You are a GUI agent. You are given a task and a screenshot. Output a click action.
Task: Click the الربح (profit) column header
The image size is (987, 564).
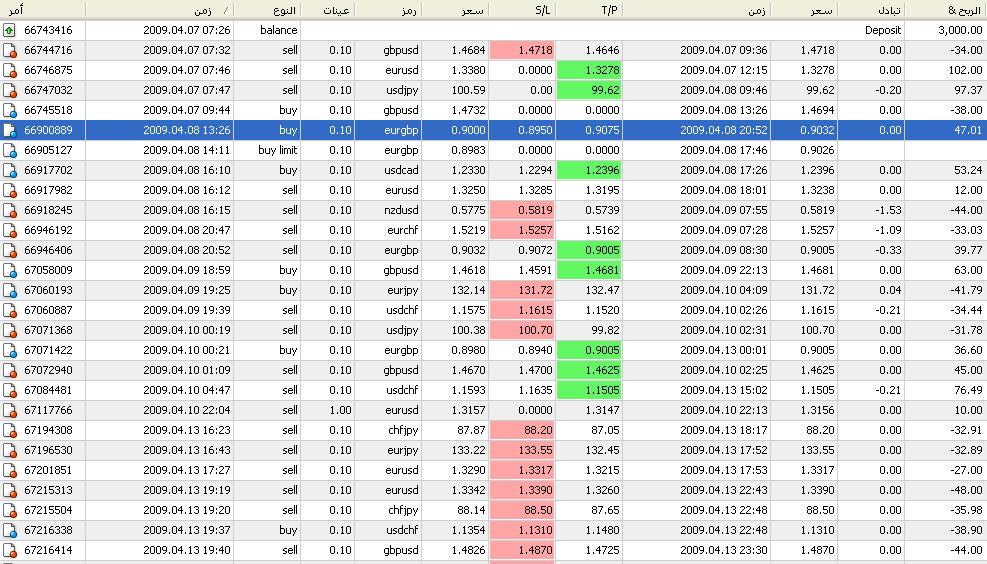(x=945, y=10)
